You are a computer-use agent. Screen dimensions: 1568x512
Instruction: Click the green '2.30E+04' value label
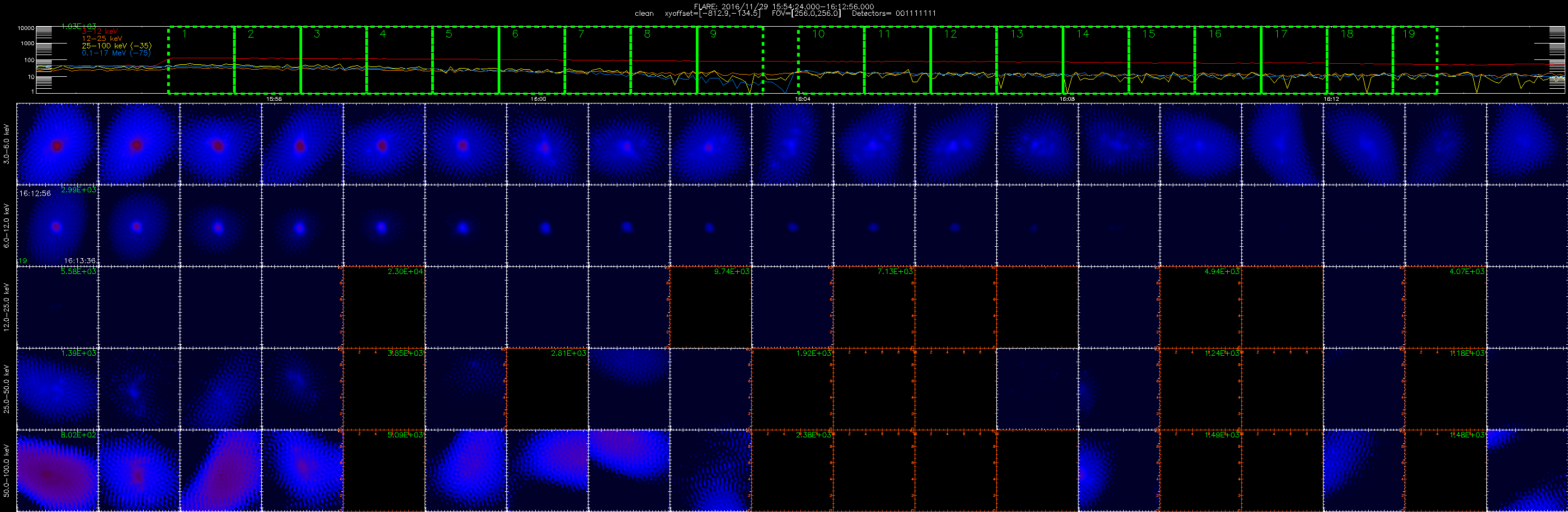pyautogui.click(x=406, y=272)
